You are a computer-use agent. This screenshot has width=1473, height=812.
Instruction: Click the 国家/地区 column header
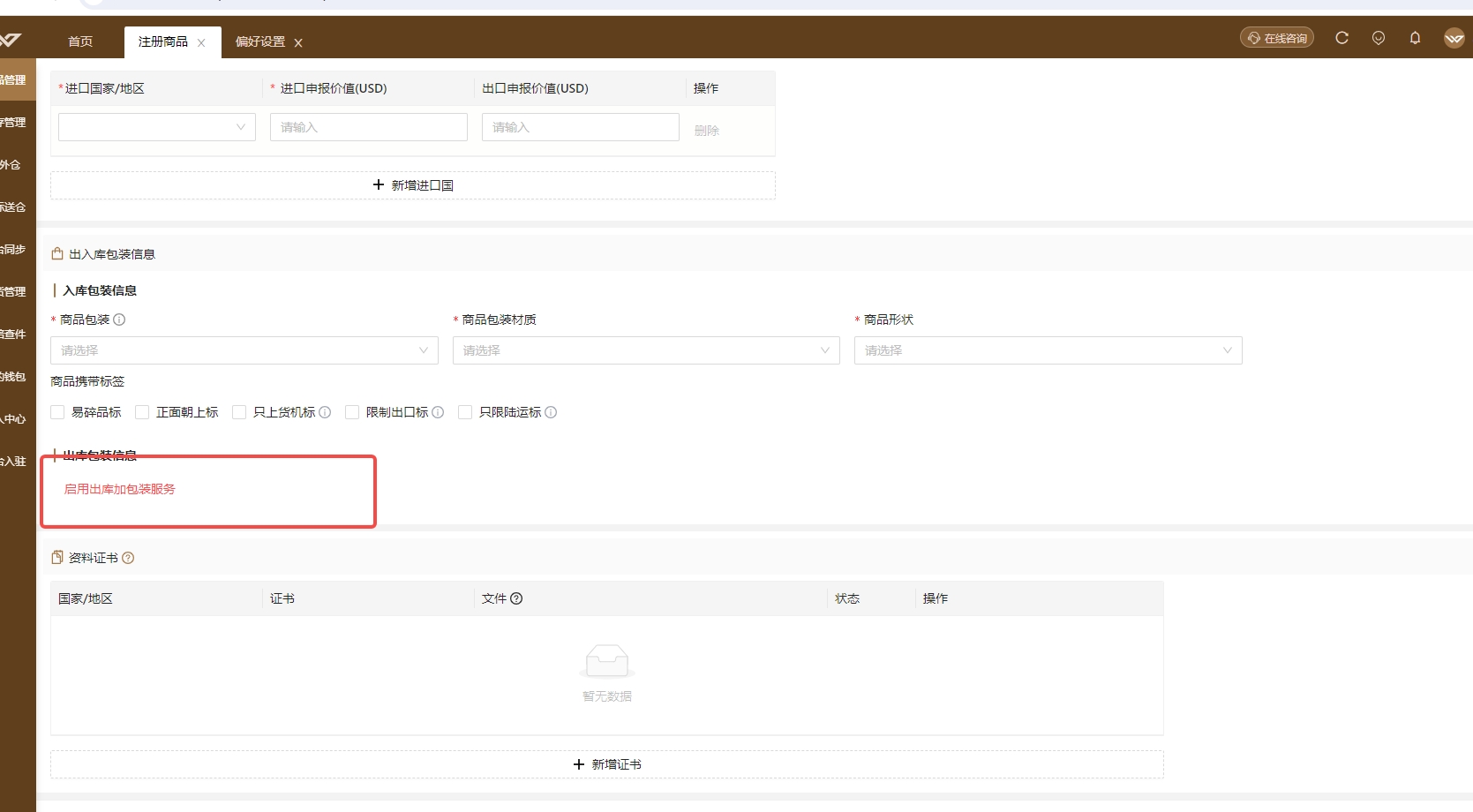coord(86,598)
